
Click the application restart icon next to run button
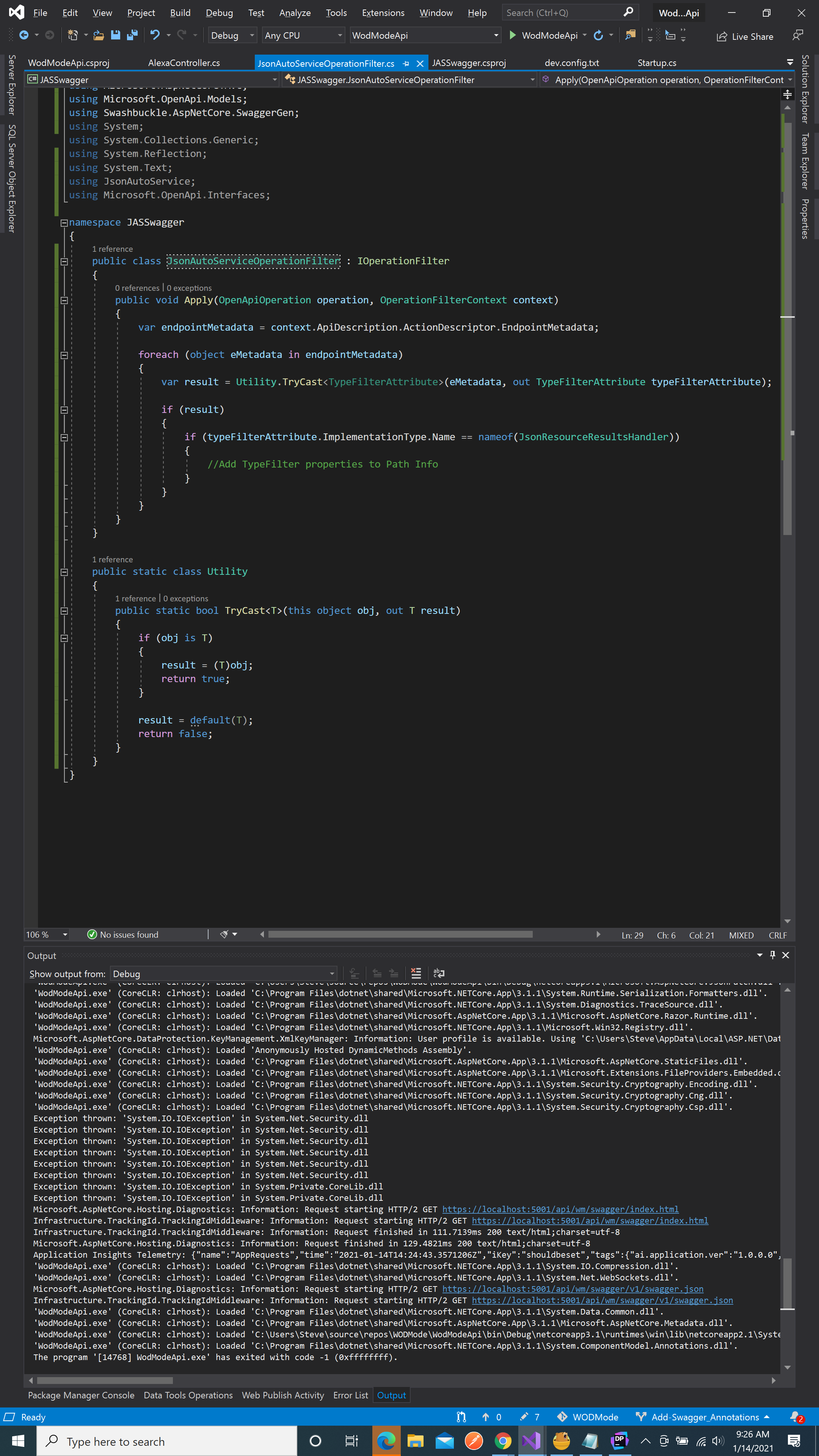click(599, 35)
